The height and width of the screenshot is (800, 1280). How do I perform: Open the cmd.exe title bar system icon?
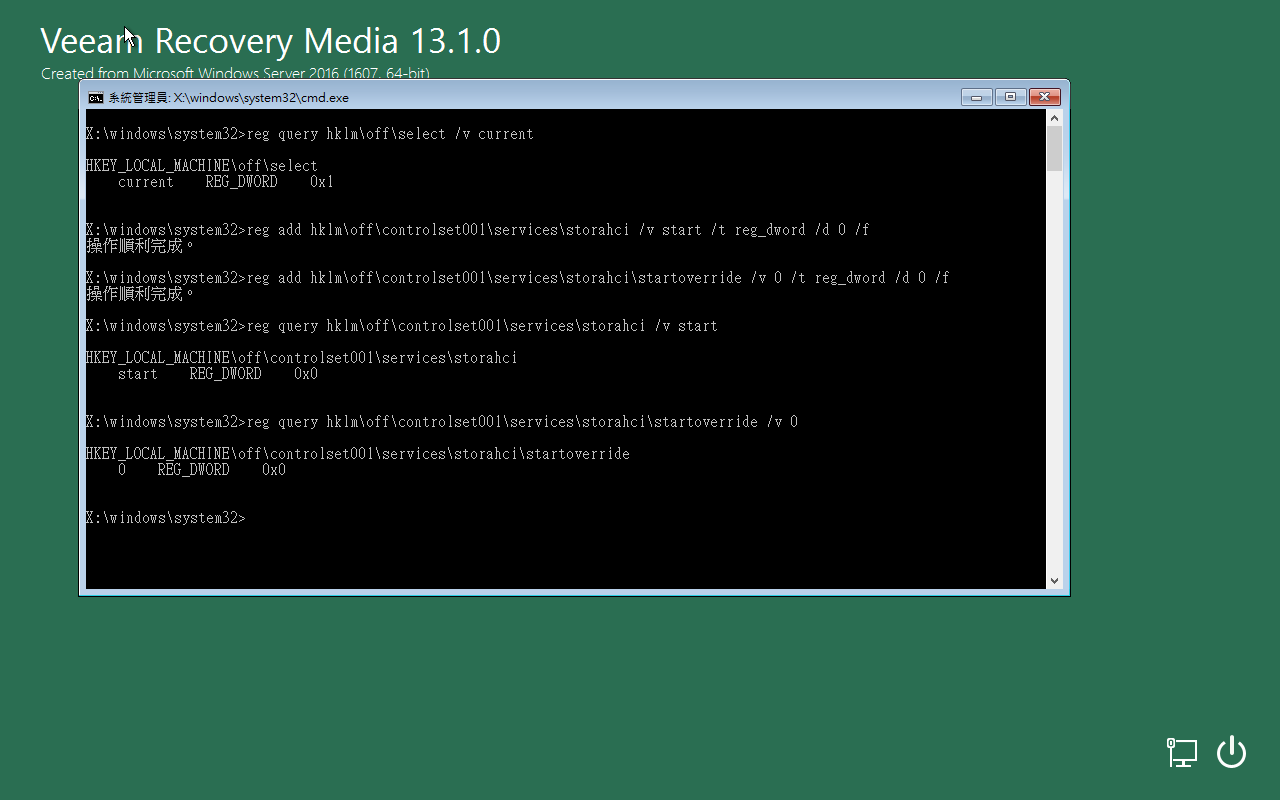click(95, 98)
